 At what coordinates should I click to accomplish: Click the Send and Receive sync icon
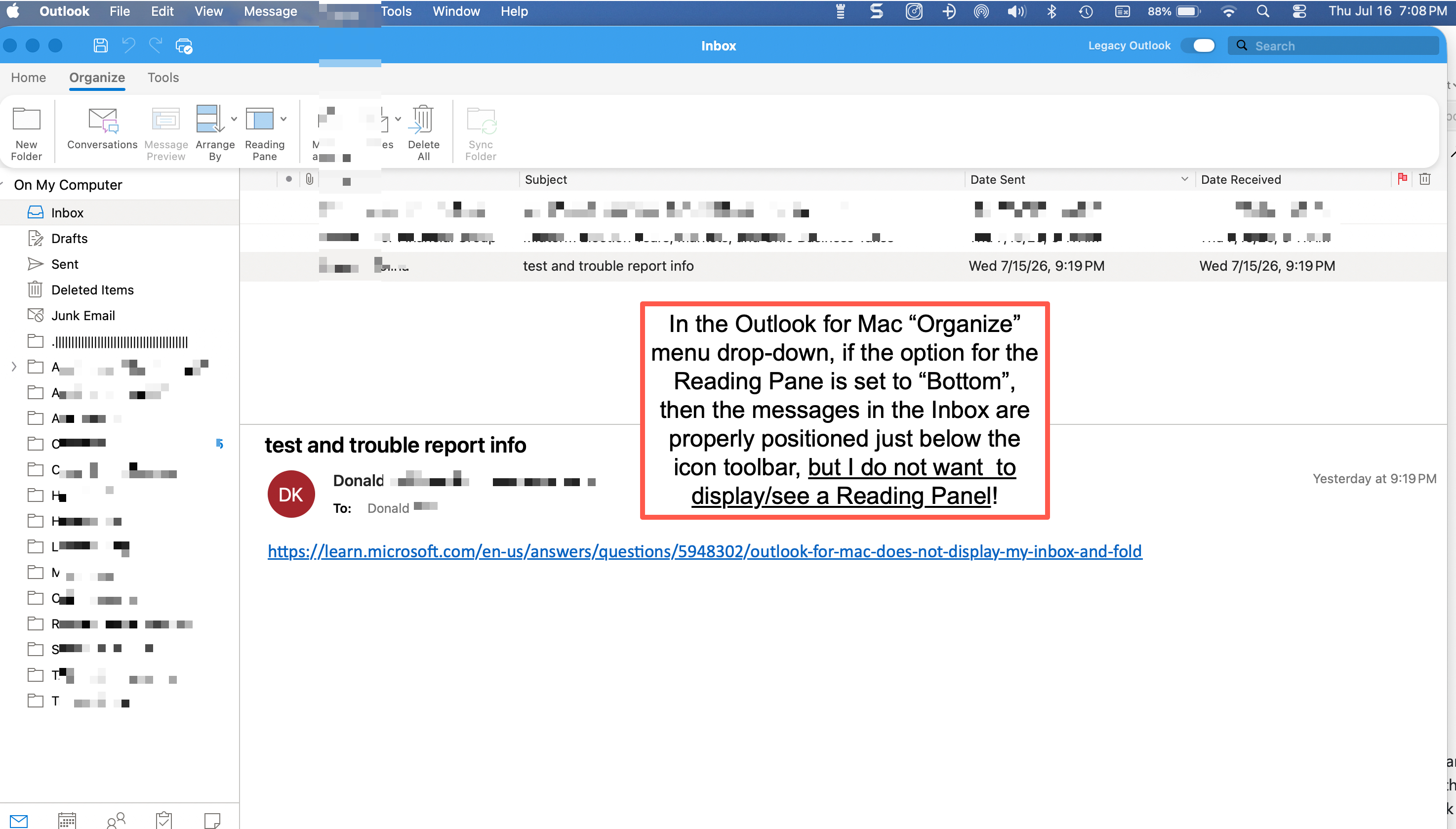coord(184,46)
